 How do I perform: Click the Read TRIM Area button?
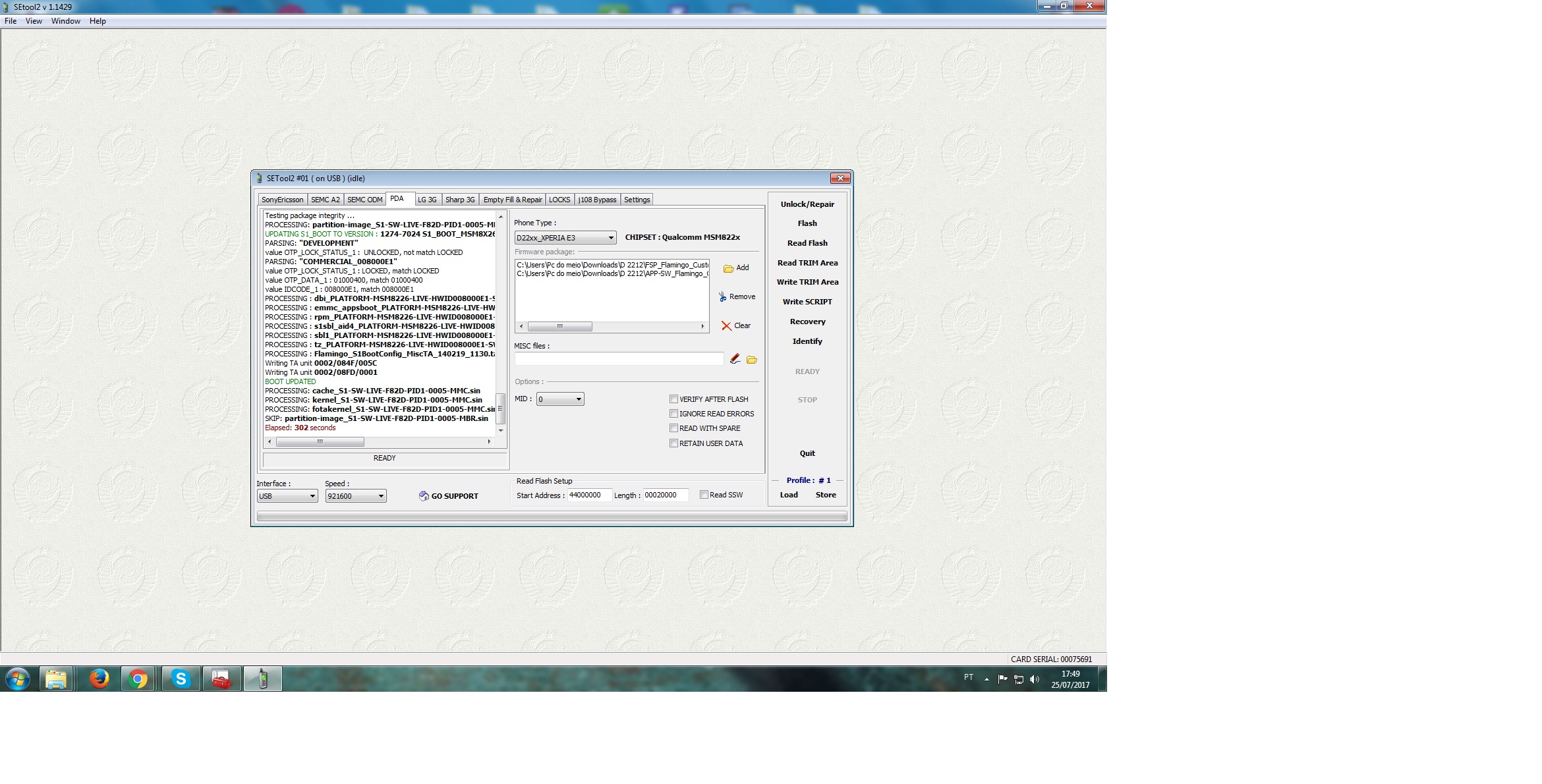(807, 263)
